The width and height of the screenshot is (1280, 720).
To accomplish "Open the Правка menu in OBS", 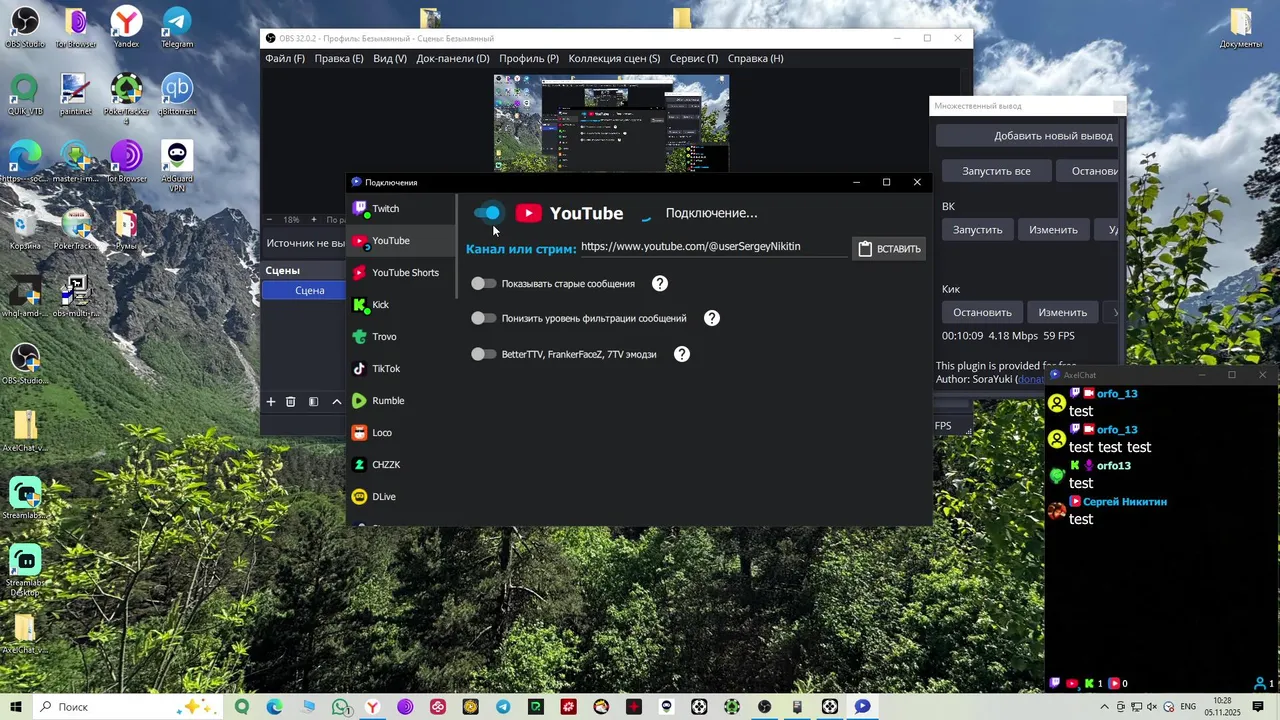I will tap(339, 59).
